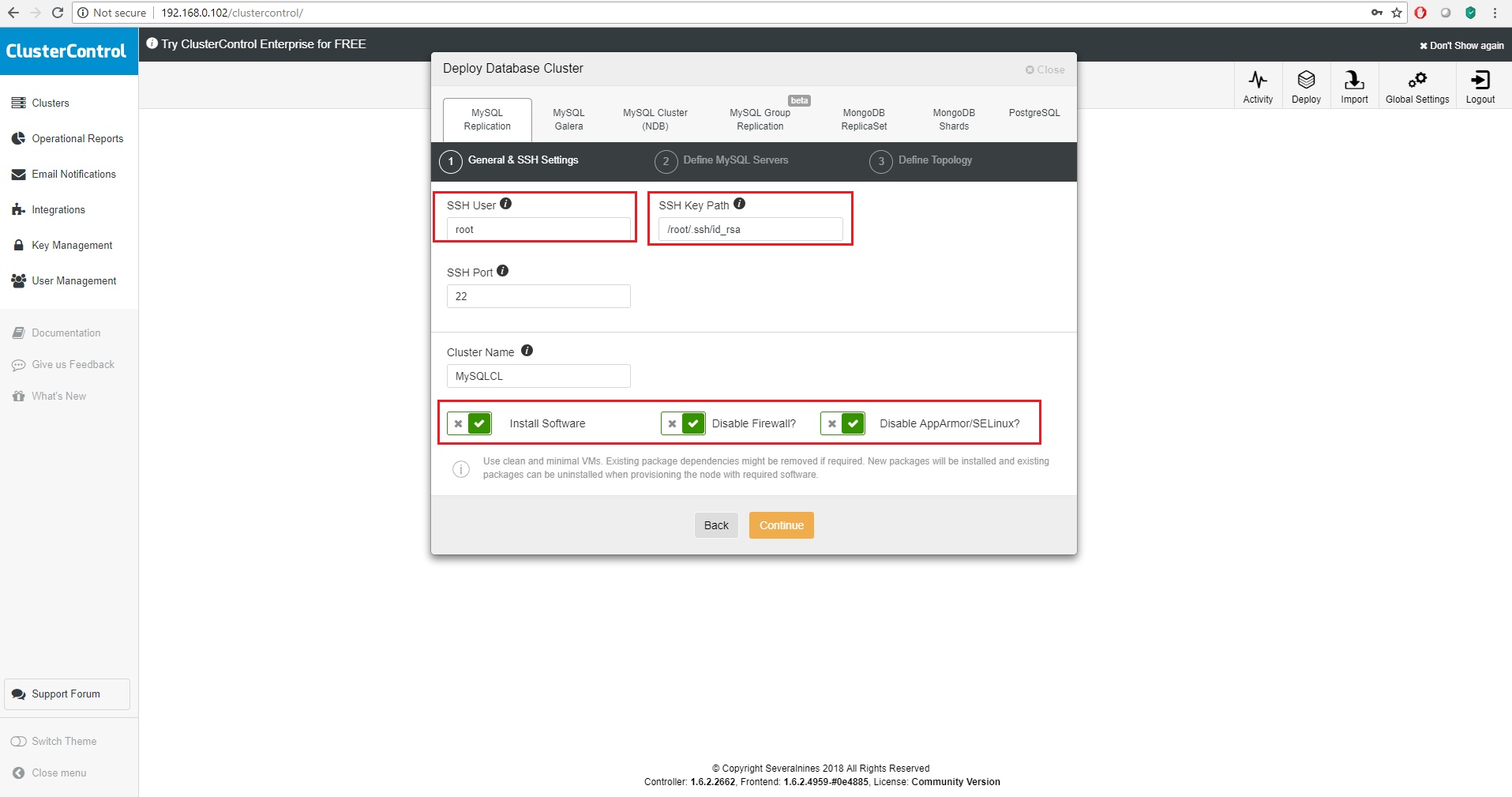
Task: Click the SSH Port input field
Action: pos(538,296)
